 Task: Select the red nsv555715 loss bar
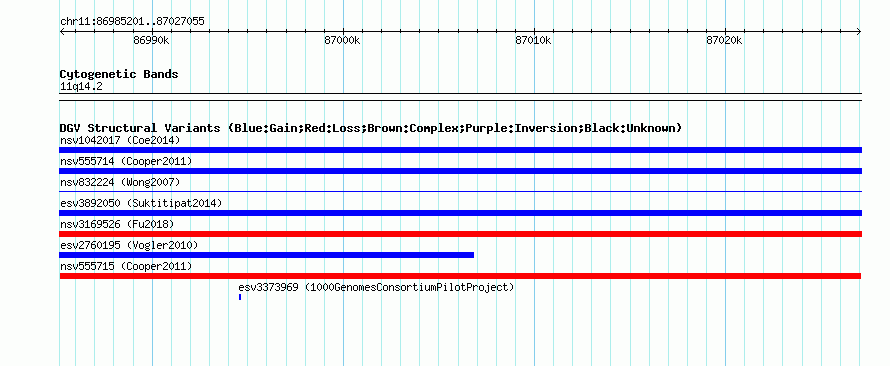(x=460, y=276)
